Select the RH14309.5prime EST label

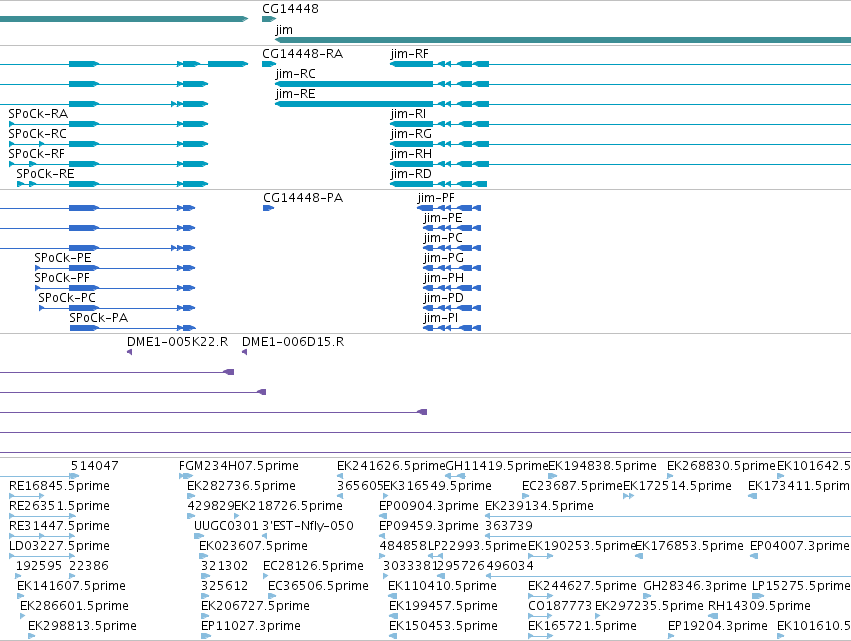click(x=759, y=607)
